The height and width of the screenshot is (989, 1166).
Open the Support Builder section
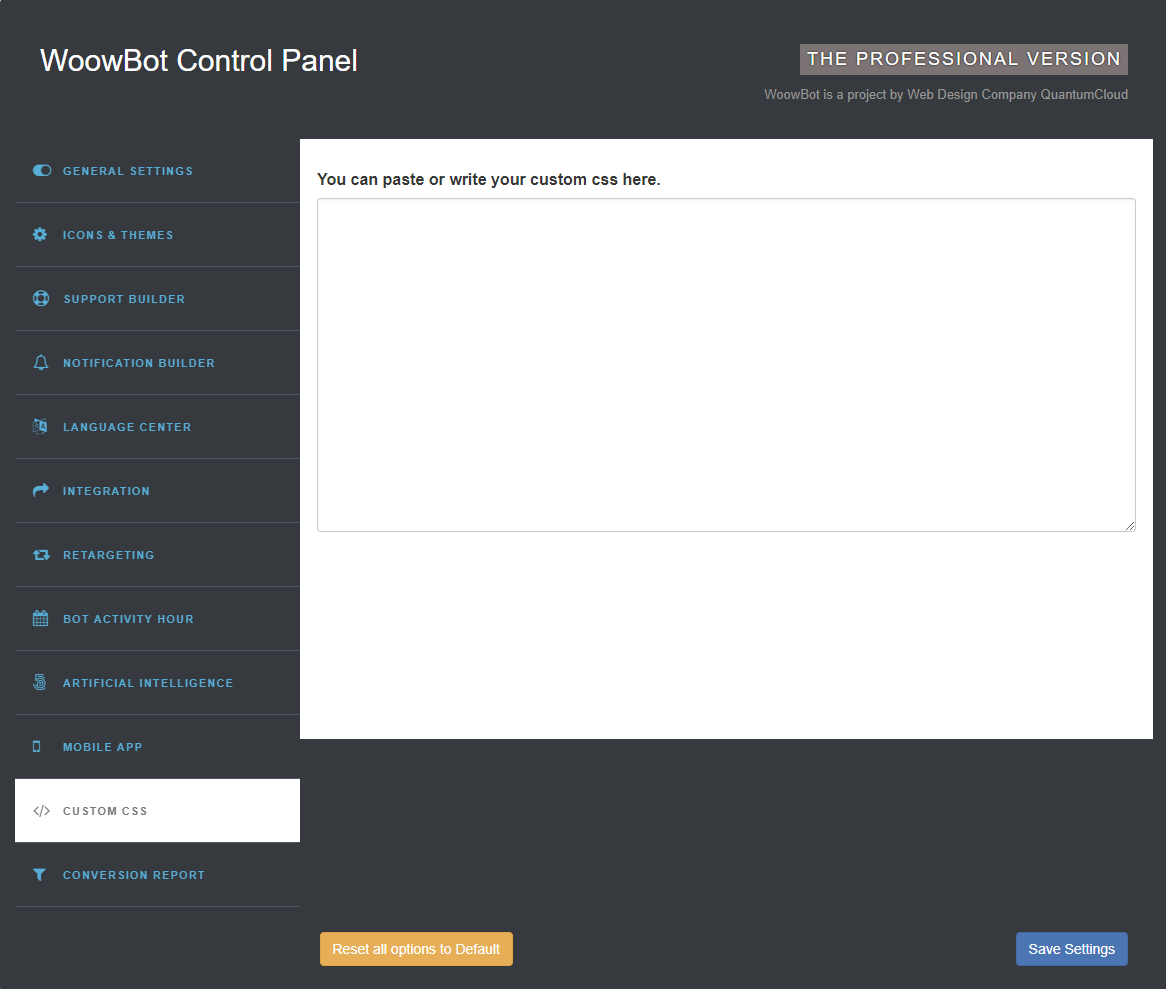click(x=157, y=299)
